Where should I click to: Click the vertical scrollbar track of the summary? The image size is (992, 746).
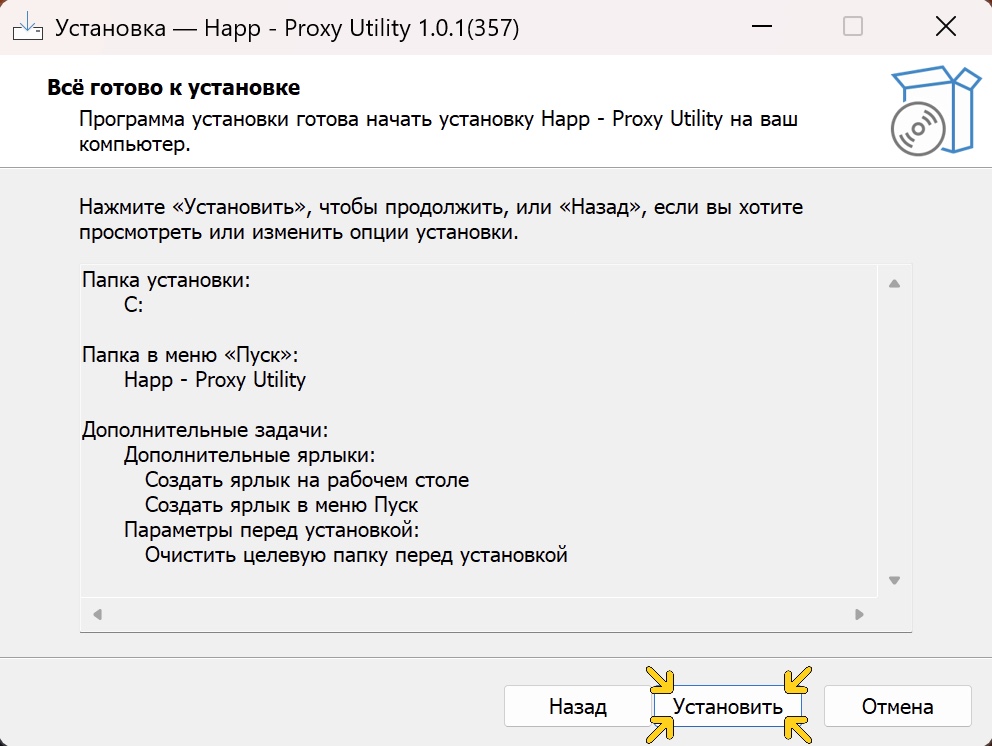[x=894, y=430]
